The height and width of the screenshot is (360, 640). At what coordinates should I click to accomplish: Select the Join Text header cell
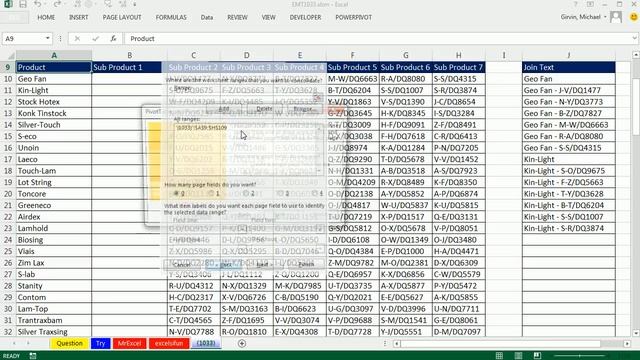tap(569, 67)
